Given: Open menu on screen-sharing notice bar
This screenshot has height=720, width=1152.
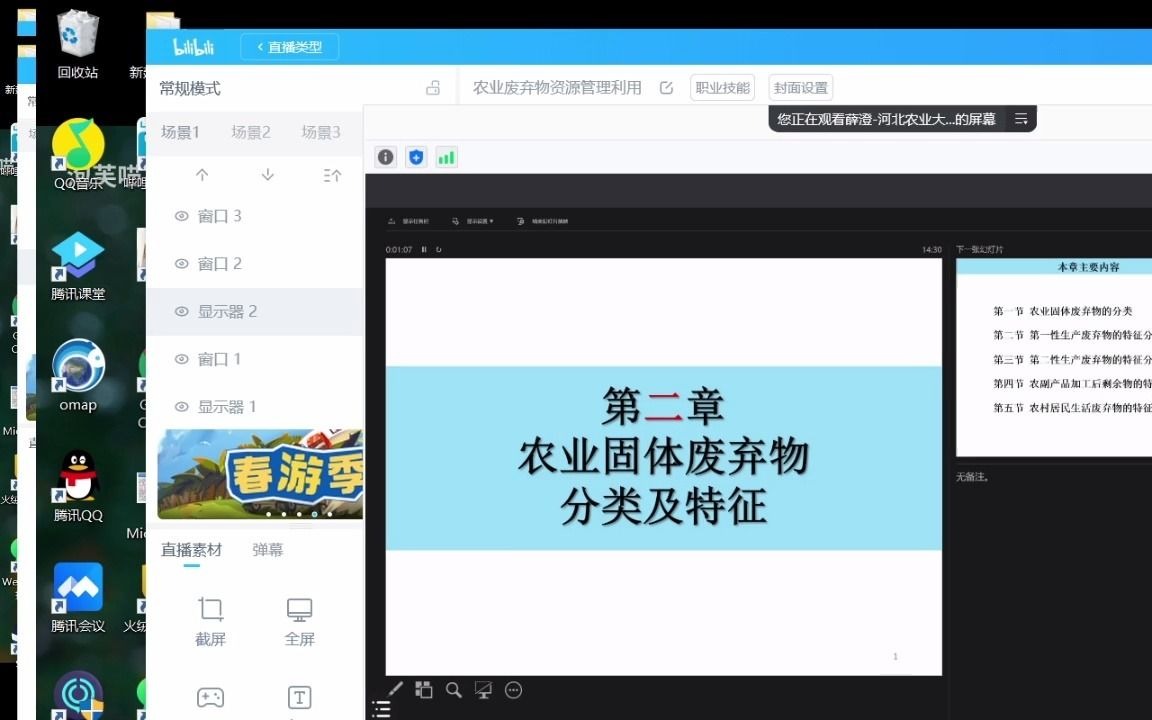Looking at the screenshot, I should point(1021,119).
